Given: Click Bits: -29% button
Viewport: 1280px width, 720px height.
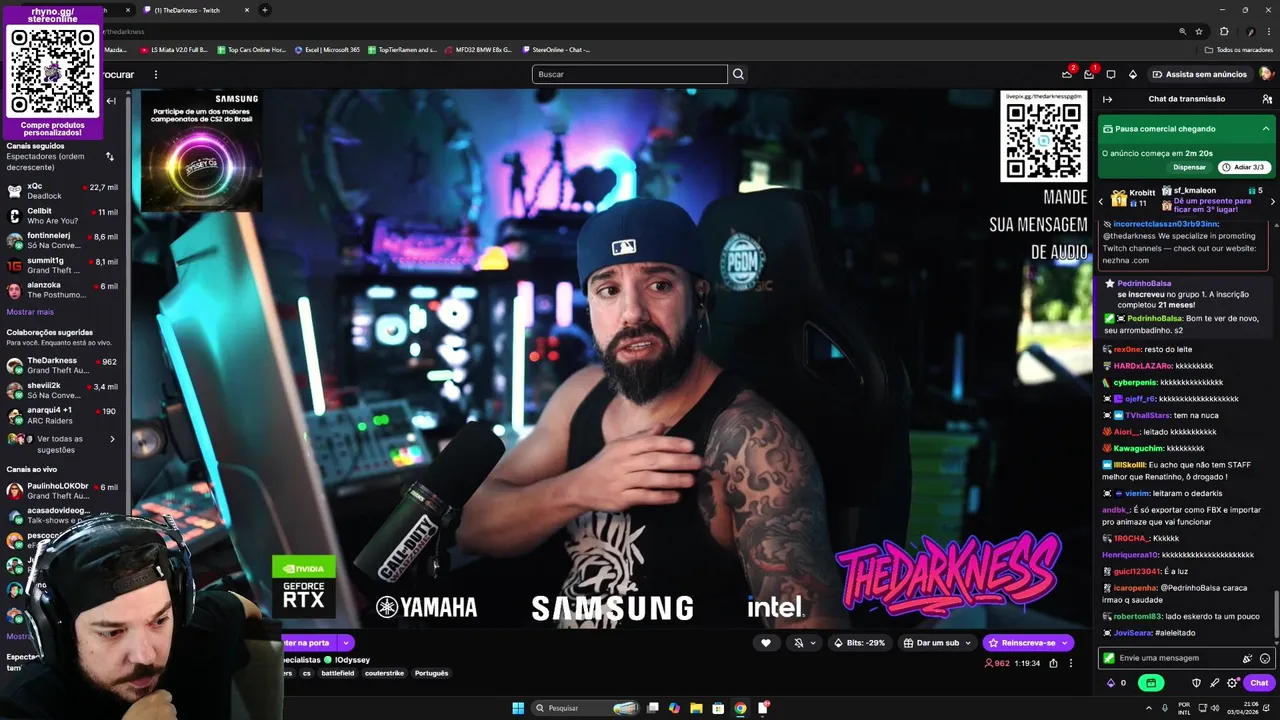Looking at the screenshot, I should [x=860, y=643].
